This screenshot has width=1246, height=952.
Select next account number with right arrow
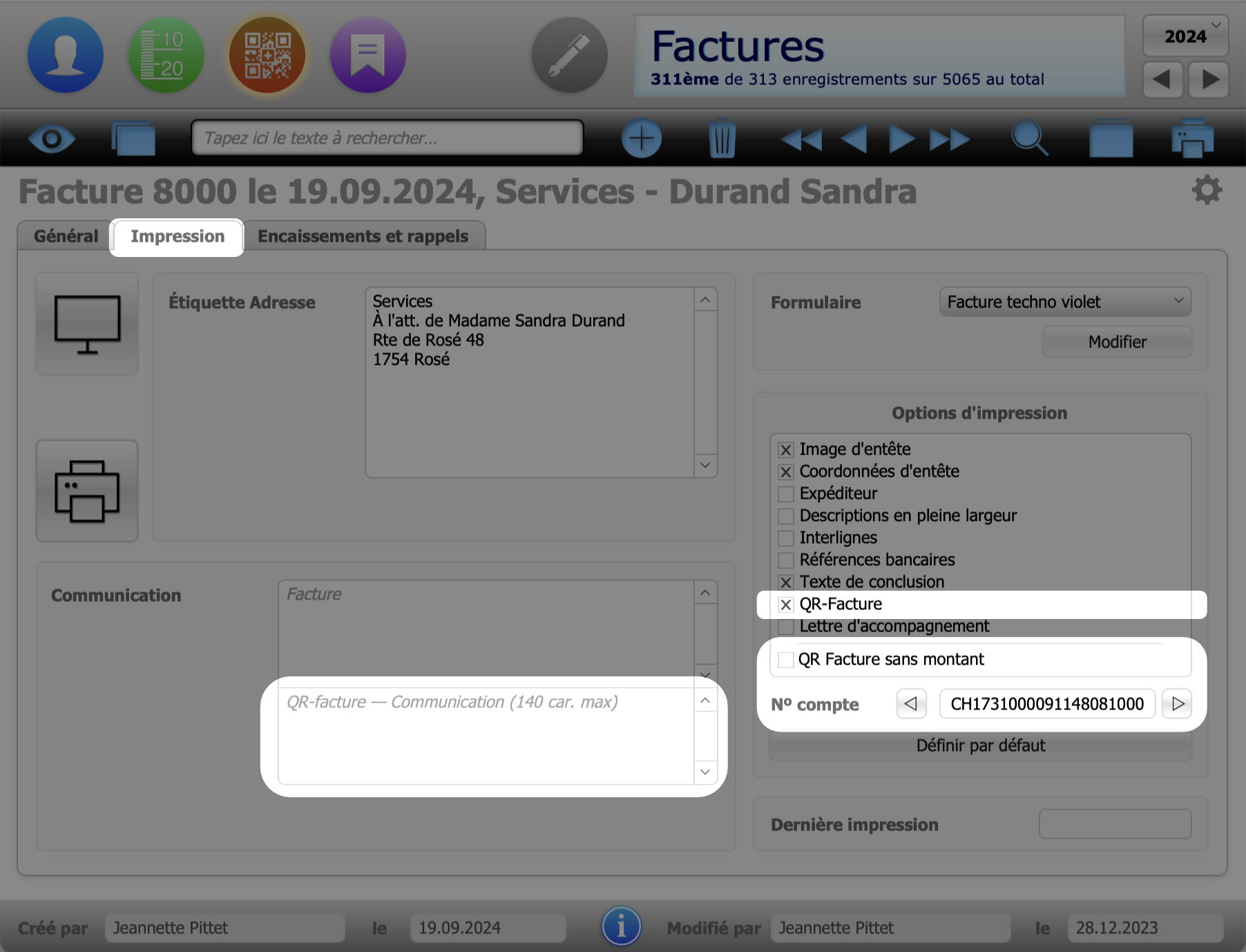[x=1178, y=704]
